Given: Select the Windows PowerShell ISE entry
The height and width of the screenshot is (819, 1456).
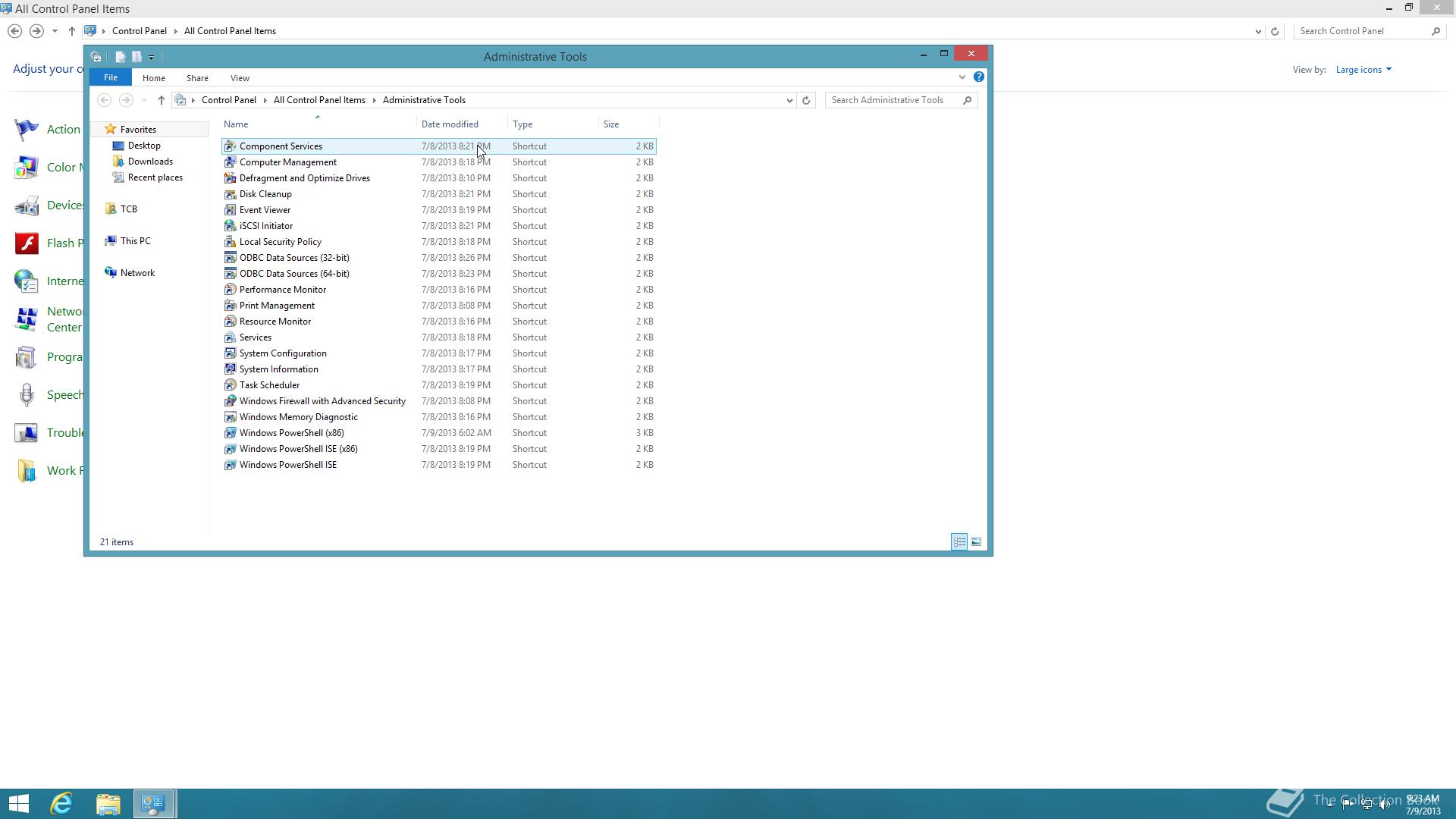Looking at the screenshot, I should (x=438, y=465).
